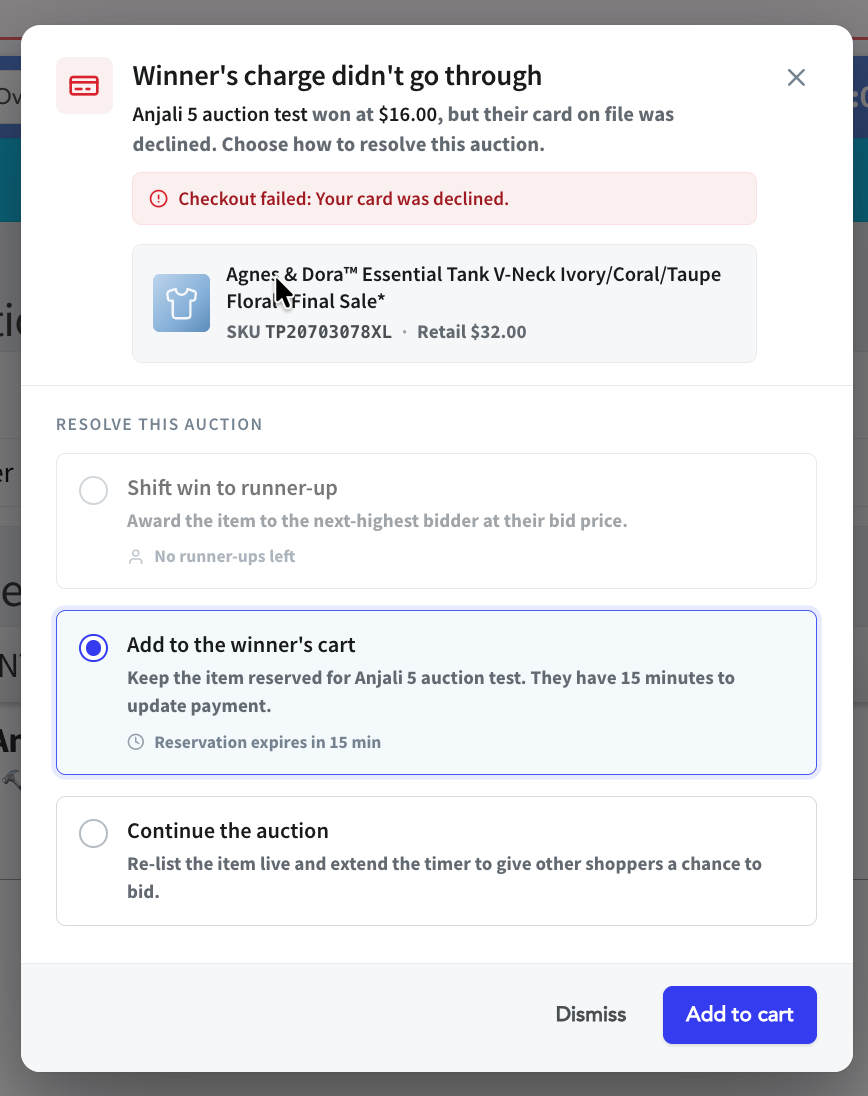Screen dimensions: 868x1096
Task: Click the blue t-shirt product thumbnail
Action: (182, 303)
